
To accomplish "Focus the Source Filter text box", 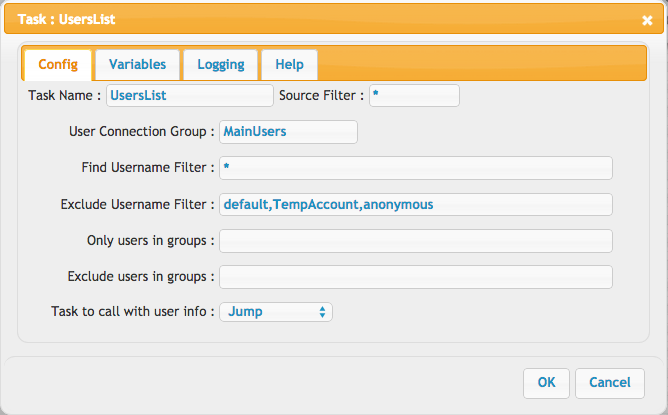I will [414, 95].
